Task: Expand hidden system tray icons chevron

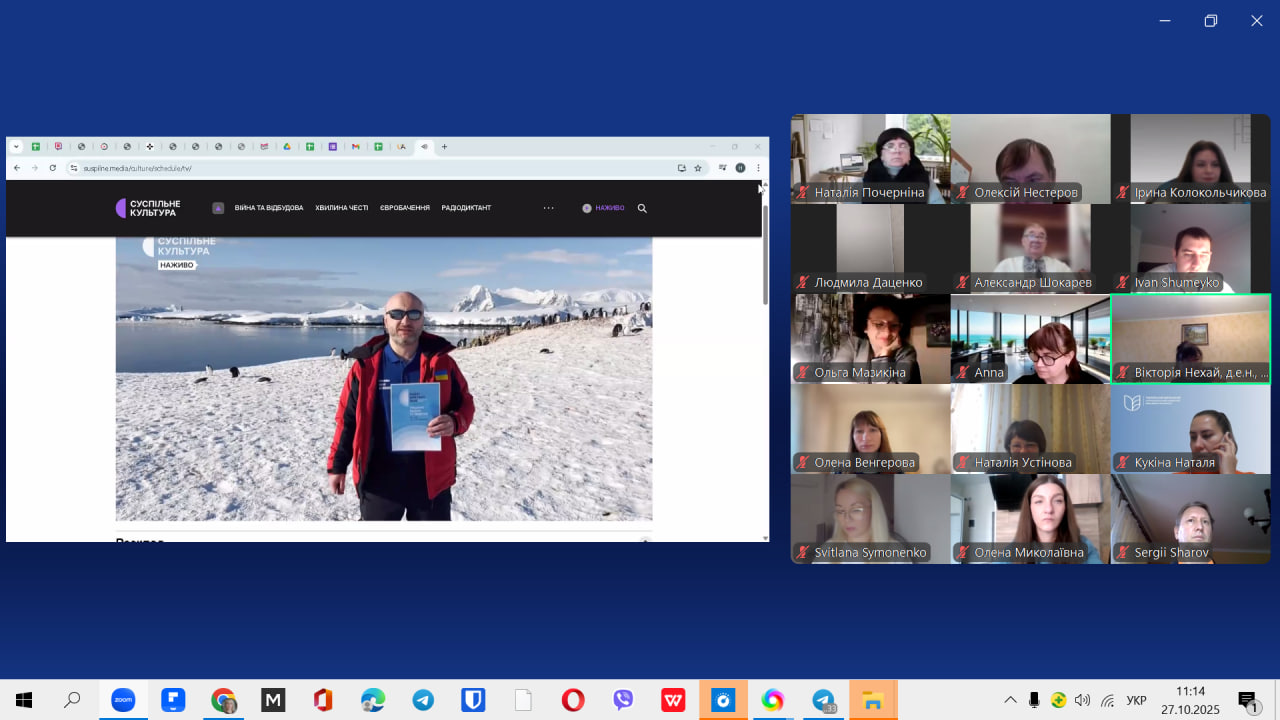Action: pyautogui.click(x=1010, y=700)
